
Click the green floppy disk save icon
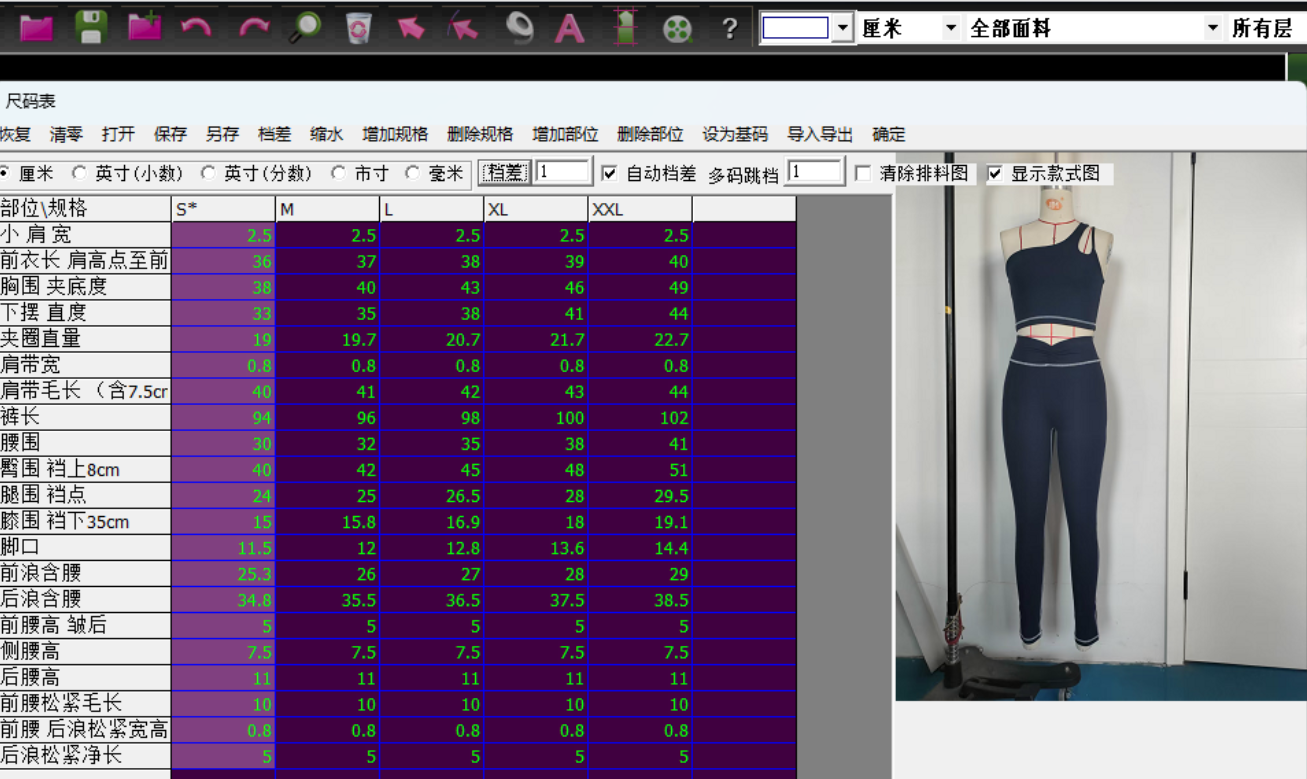pos(91,27)
